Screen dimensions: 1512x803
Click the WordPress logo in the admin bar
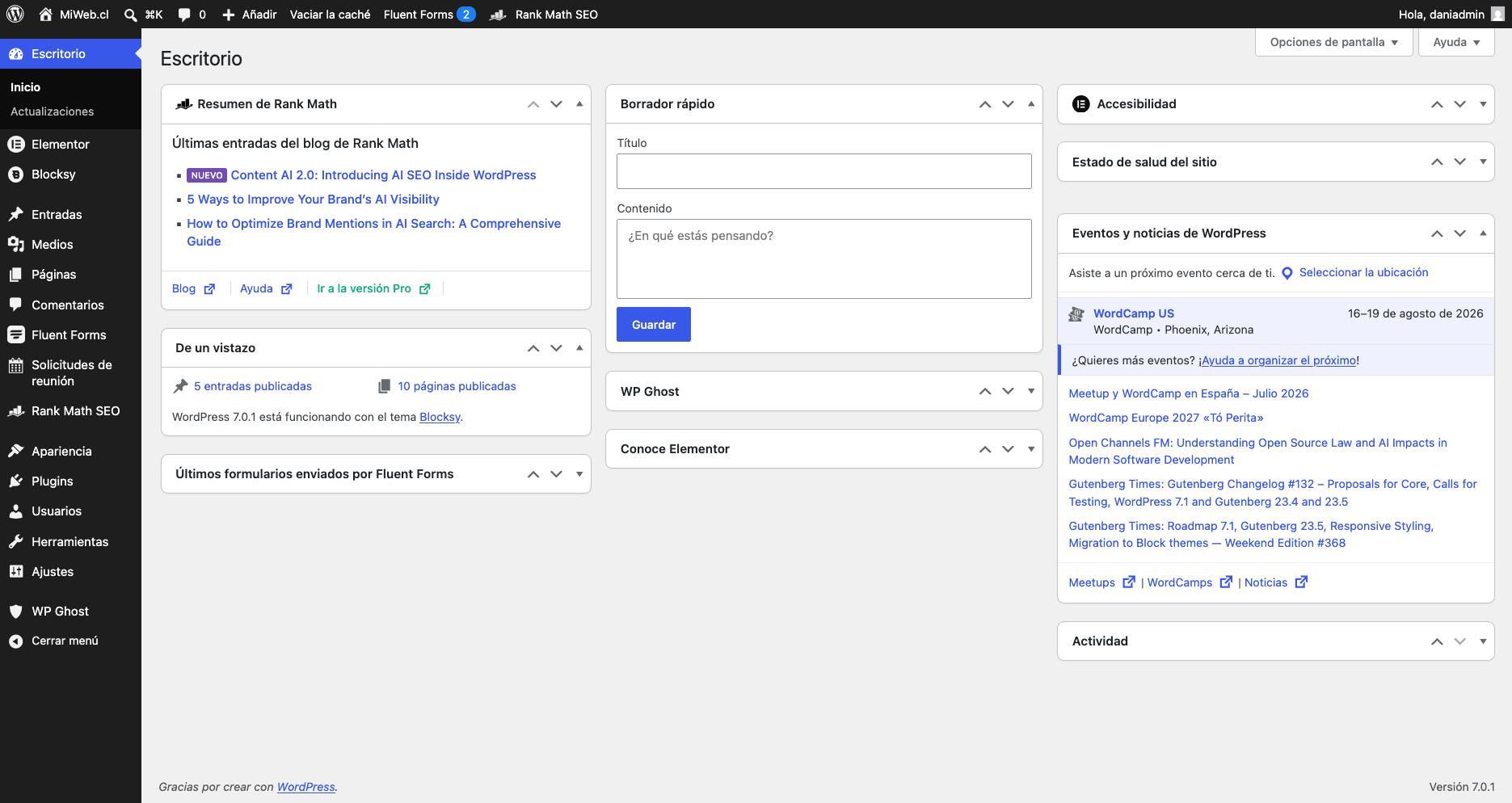click(15, 14)
